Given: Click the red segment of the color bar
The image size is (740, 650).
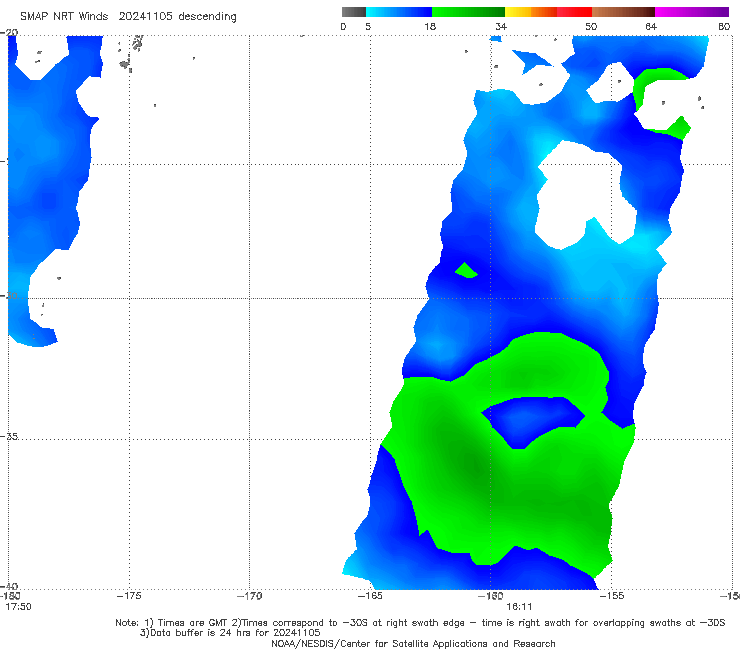Looking at the screenshot, I should (574, 12).
